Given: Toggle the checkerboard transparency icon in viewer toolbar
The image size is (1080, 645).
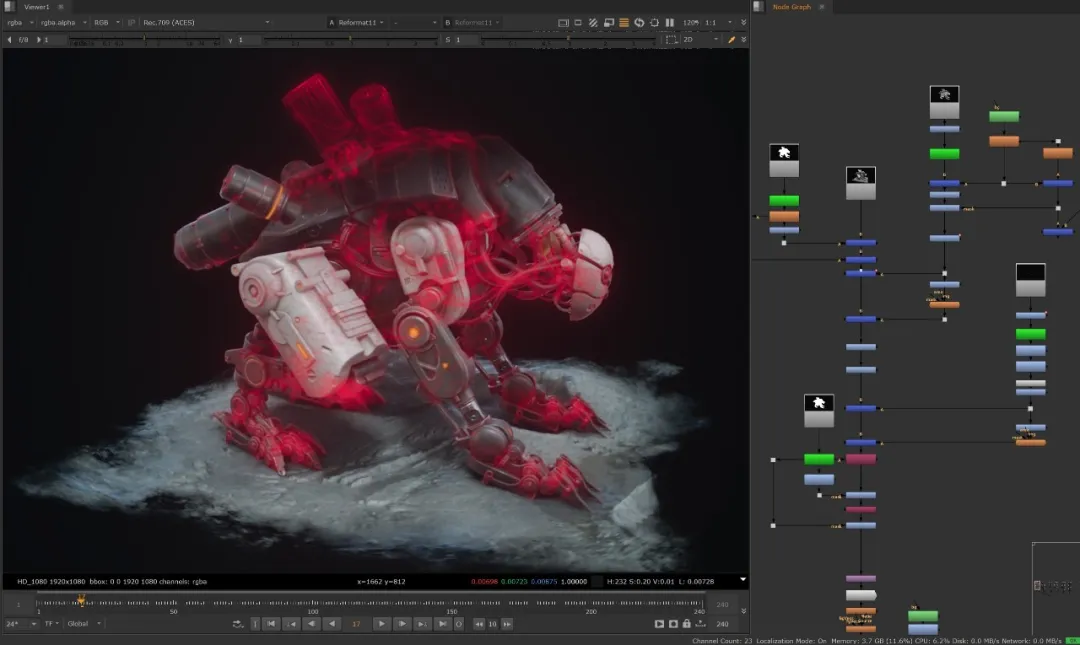Looking at the screenshot, I should pyautogui.click(x=593, y=22).
